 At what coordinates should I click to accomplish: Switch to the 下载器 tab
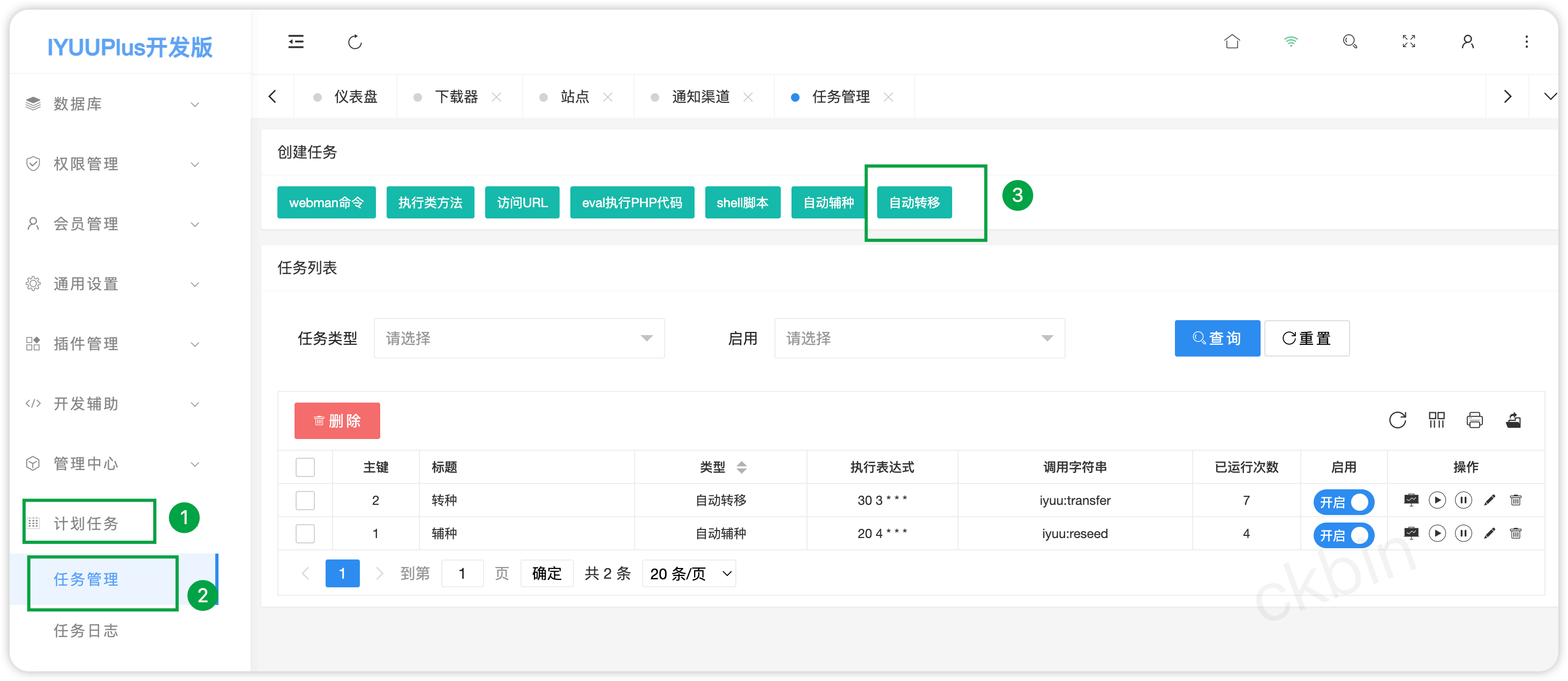point(456,97)
